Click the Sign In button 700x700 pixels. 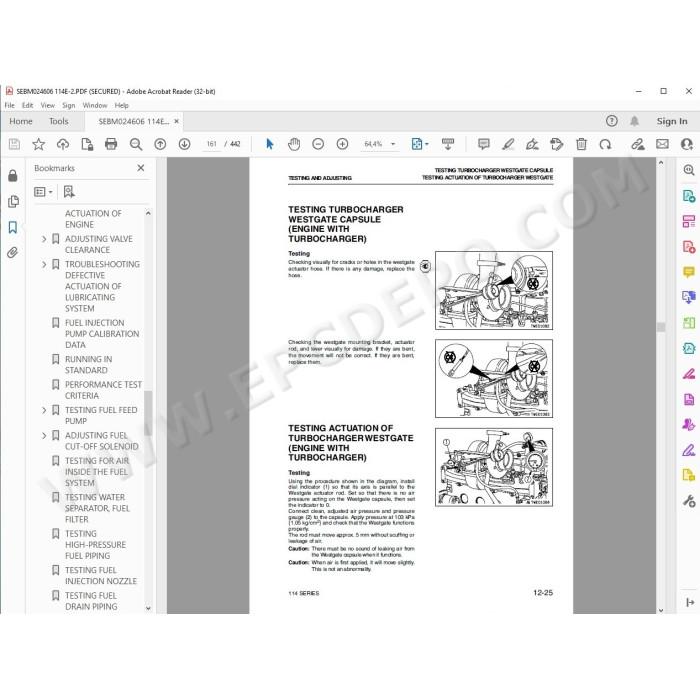pyautogui.click(x=672, y=121)
